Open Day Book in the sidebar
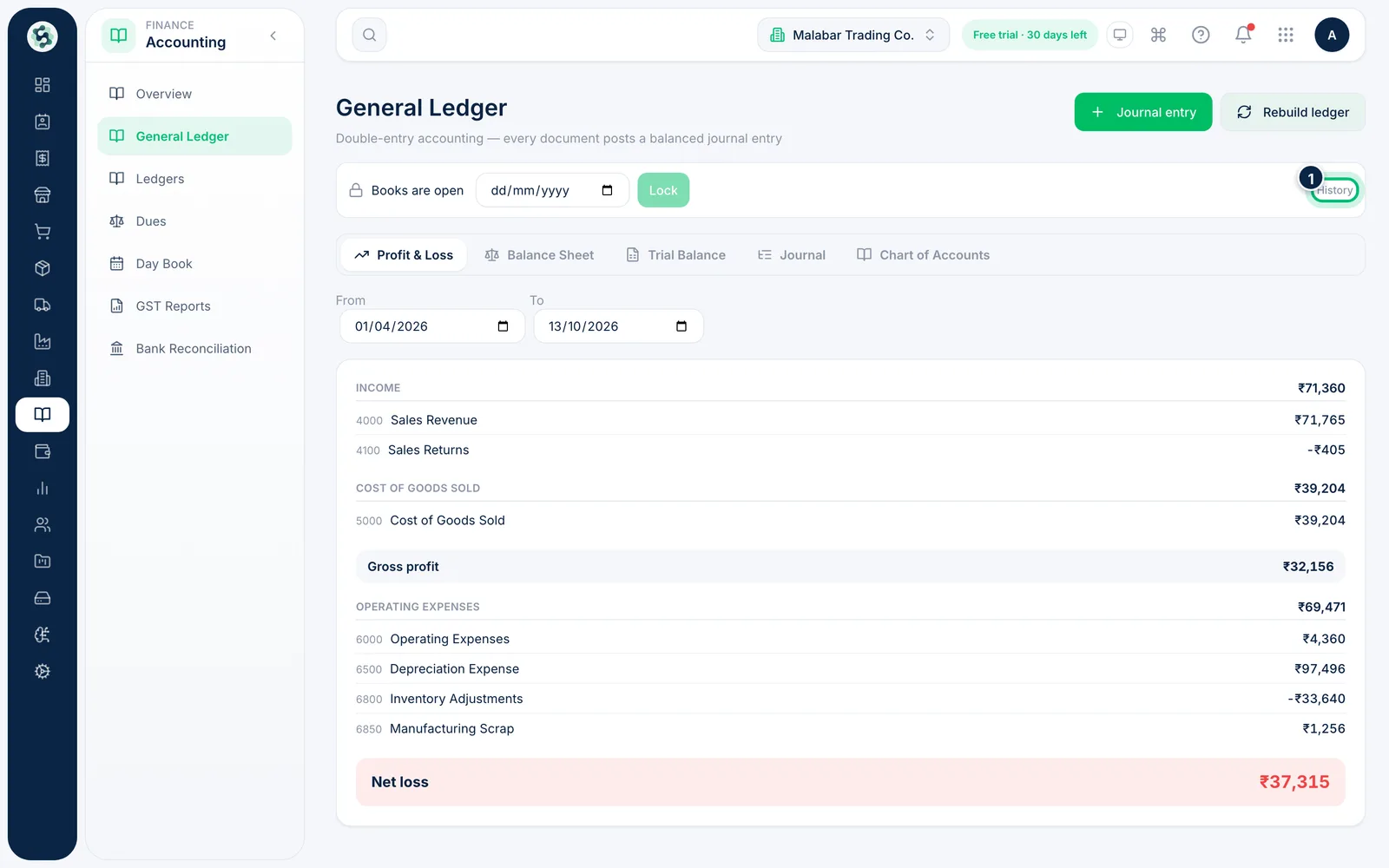This screenshot has width=1389, height=868. 194,264
